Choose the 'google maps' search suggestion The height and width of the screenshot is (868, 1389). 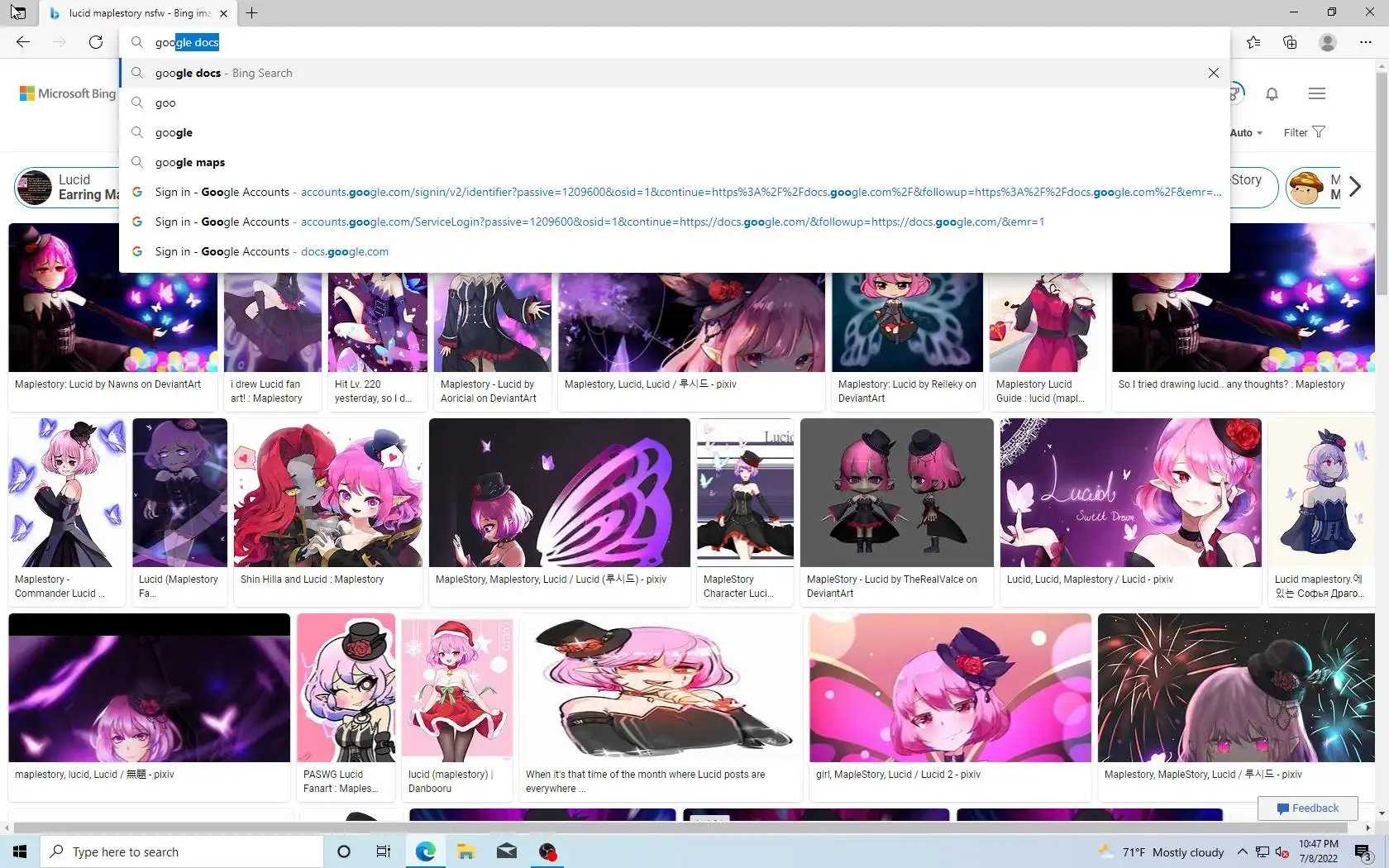(x=675, y=162)
